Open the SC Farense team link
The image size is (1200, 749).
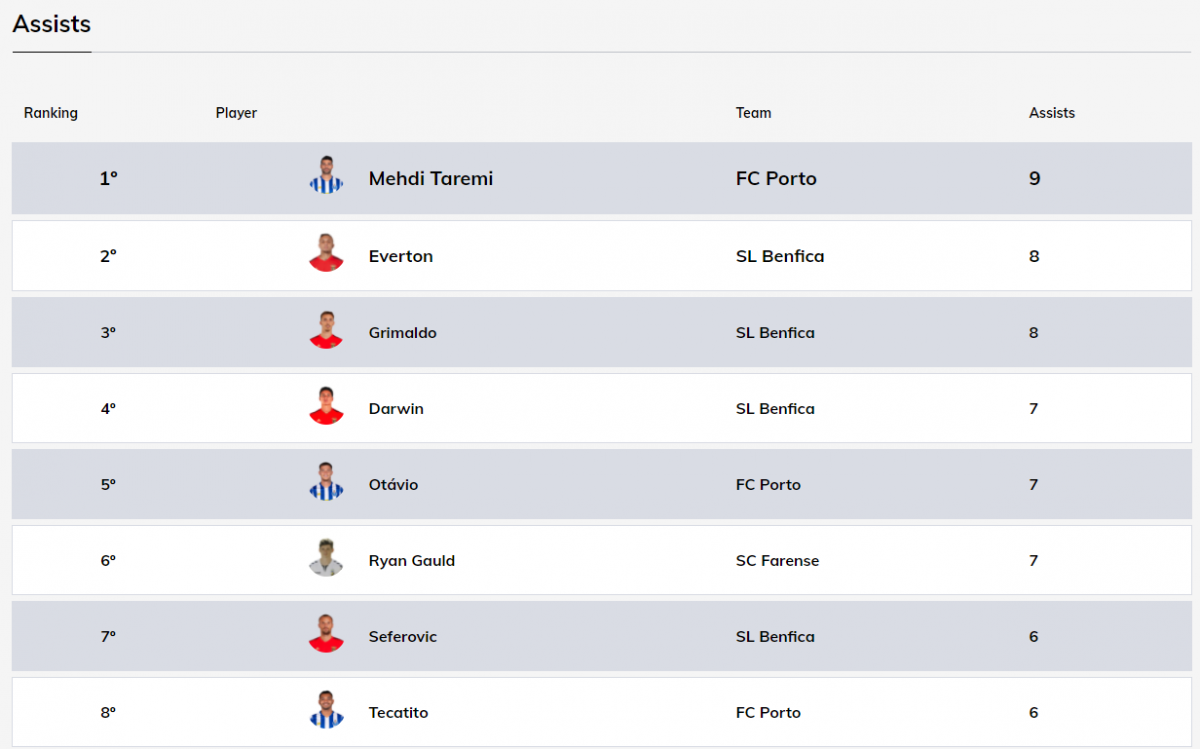[777, 561]
